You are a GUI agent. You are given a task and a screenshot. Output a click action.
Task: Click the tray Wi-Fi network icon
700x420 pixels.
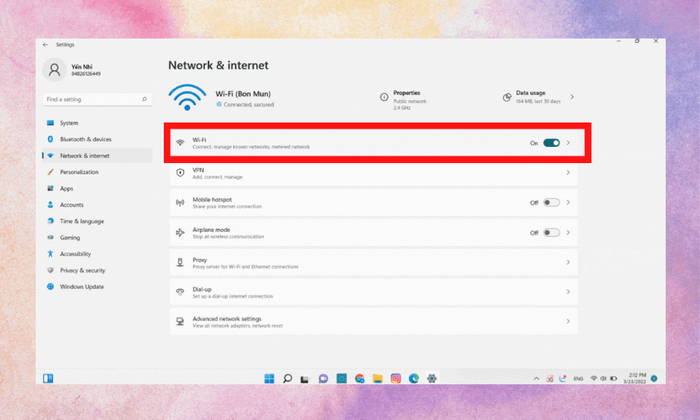594,378
